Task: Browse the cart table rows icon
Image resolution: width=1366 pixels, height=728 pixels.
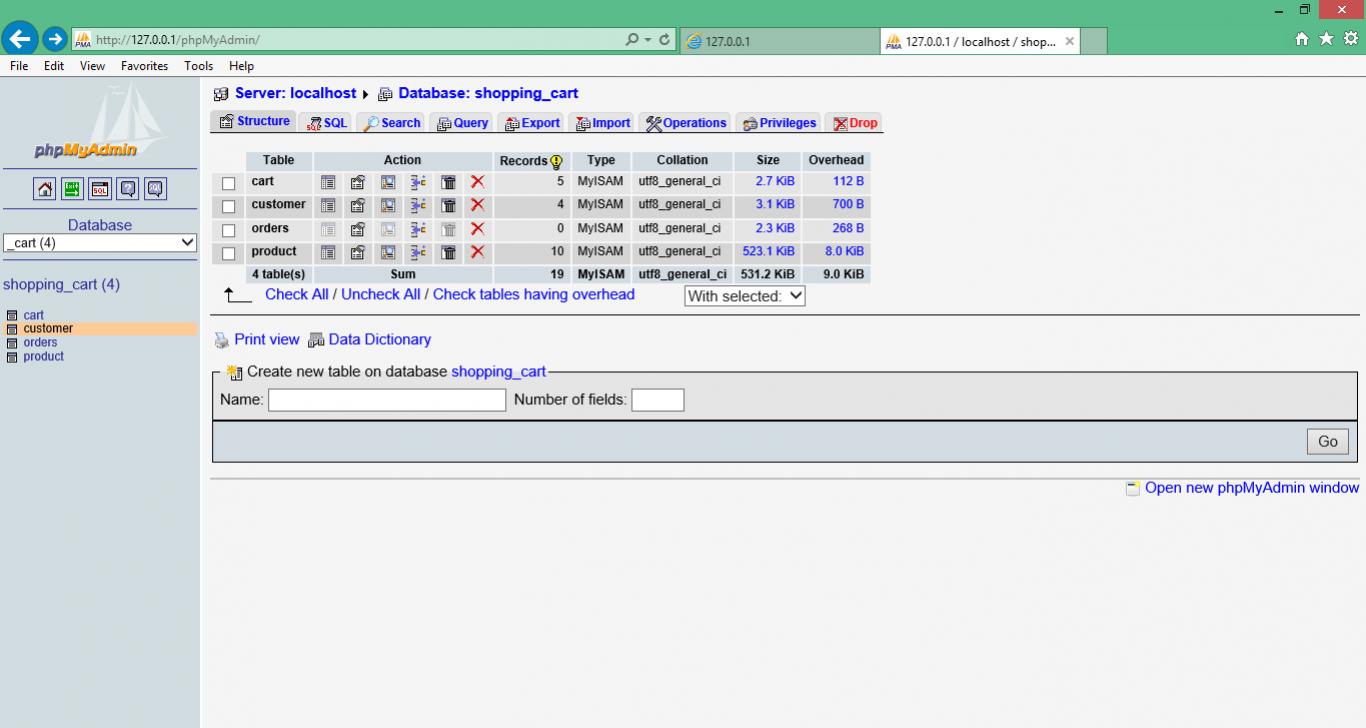Action: 328,182
